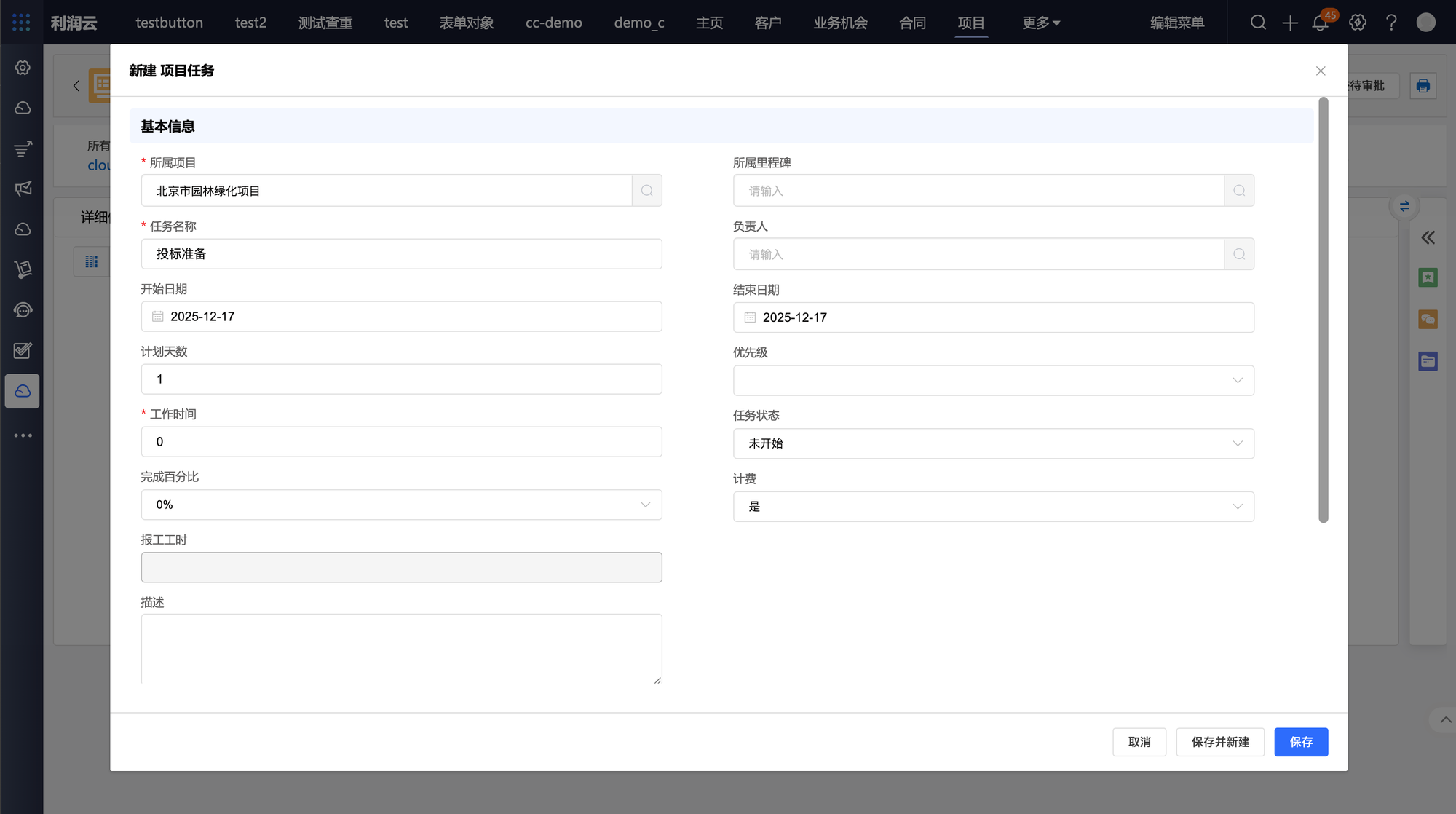Expand 完成百分比 dropdown showing 0%
Screen dimensions: 1456x814
(401, 505)
